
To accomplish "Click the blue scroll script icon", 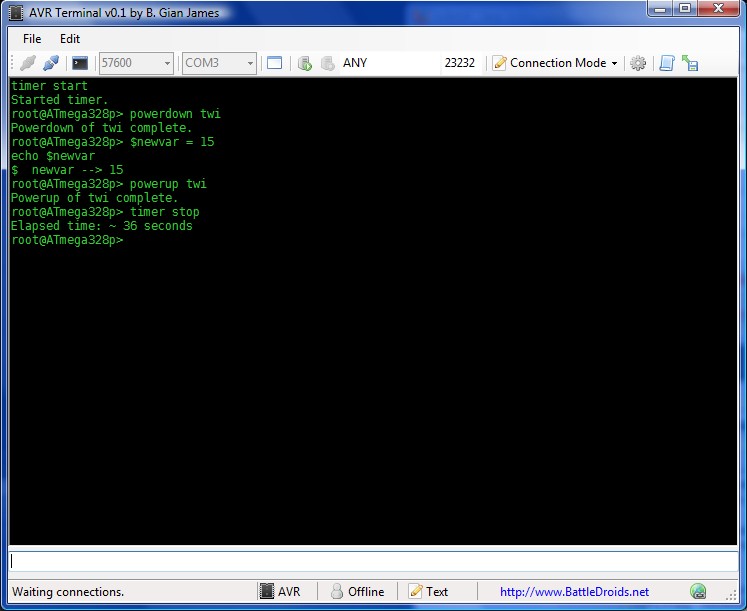I will point(667,63).
